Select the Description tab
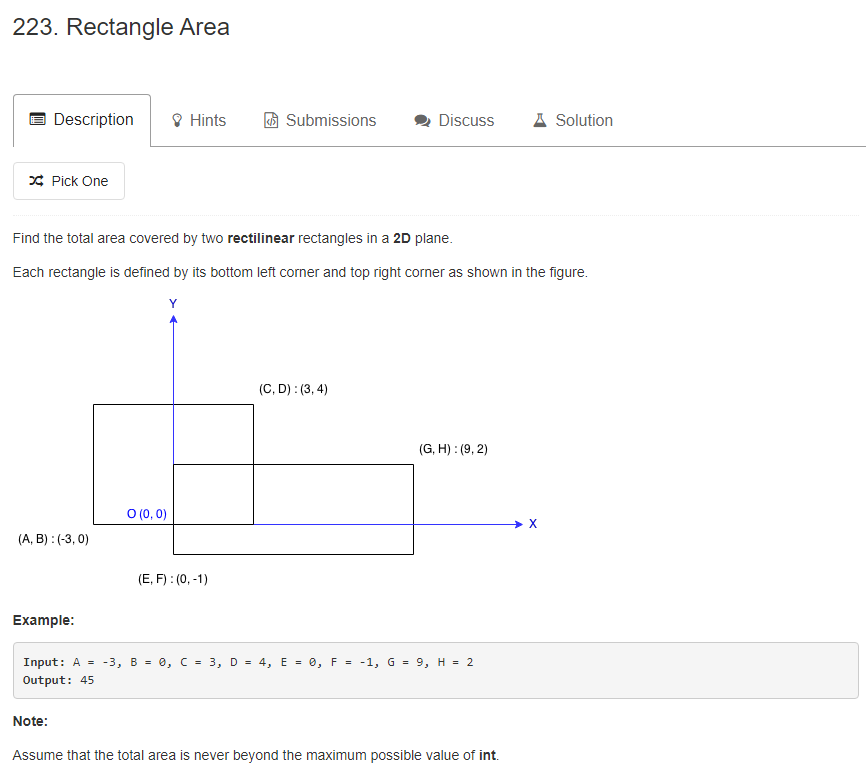Image resolution: width=866 pixels, height=773 pixels. pos(82,118)
